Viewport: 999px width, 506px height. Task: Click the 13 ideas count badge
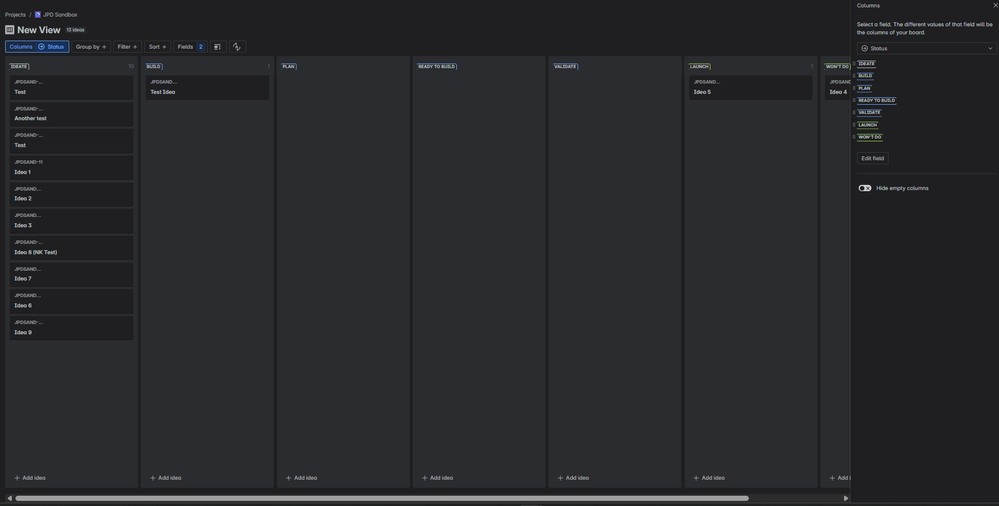[x=75, y=30]
